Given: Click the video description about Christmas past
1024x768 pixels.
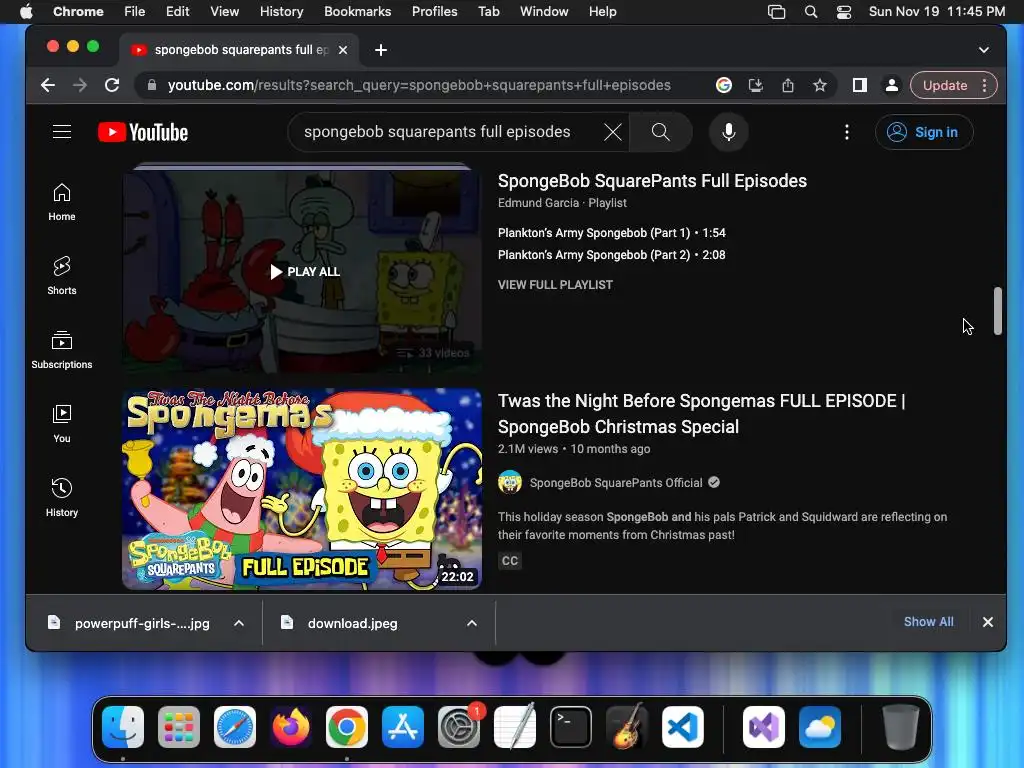Looking at the screenshot, I should coord(722,526).
